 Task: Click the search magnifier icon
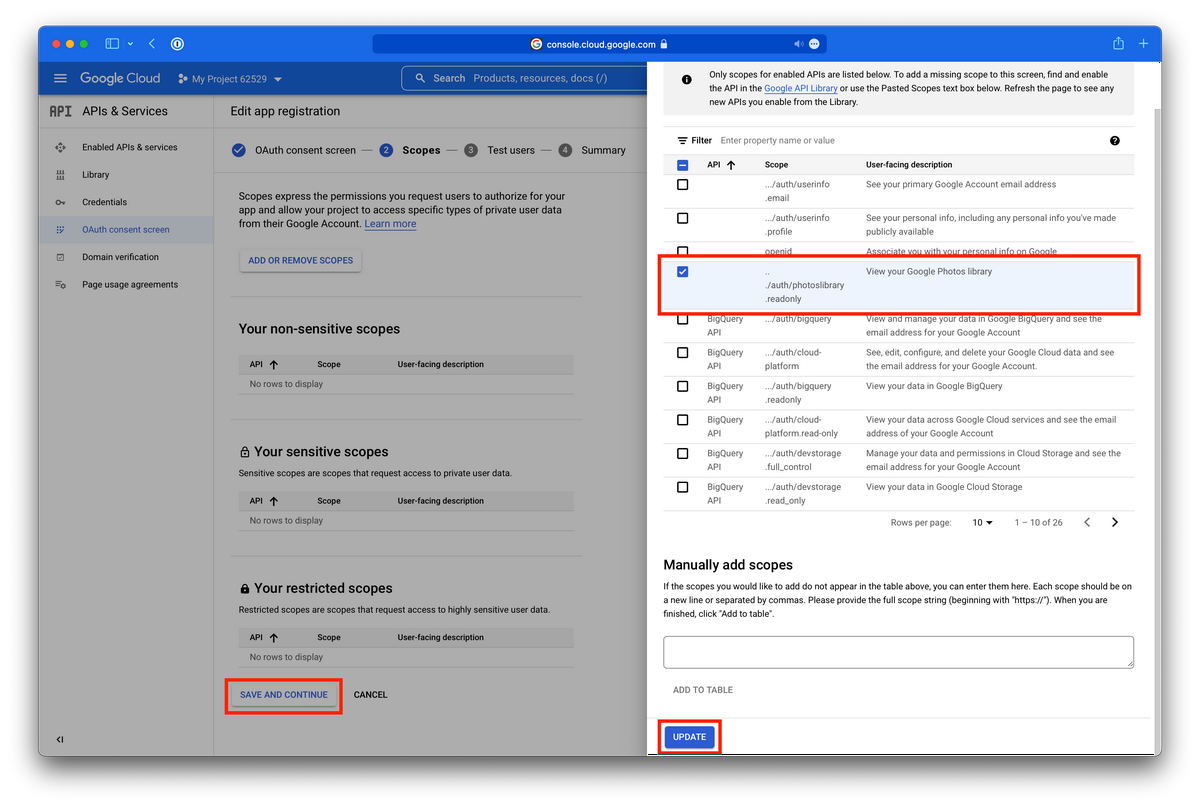pos(421,78)
